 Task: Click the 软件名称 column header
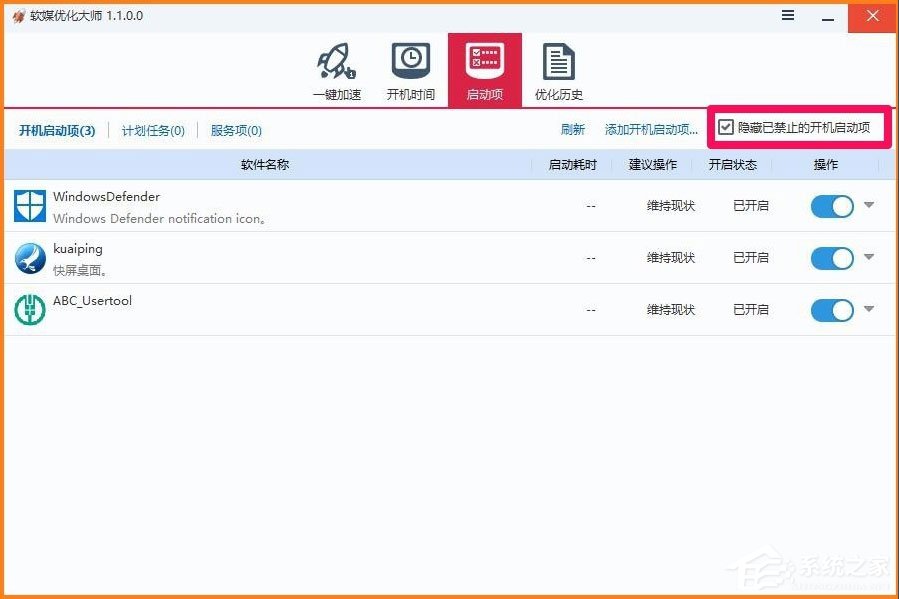[x=264, y=164]
